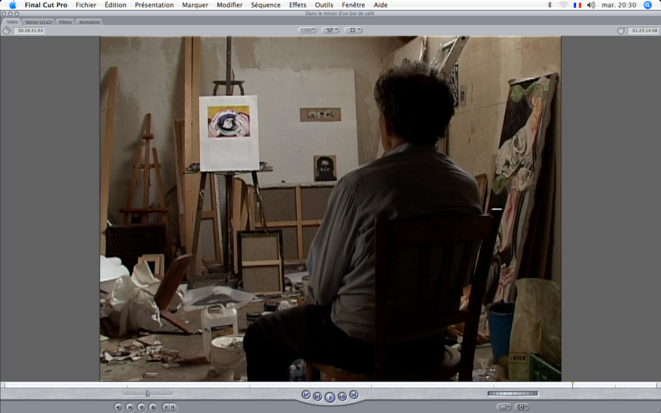Click the Bluetooth status icon
This screenshot has width=661, height=413.
click(x=550, y=5)
